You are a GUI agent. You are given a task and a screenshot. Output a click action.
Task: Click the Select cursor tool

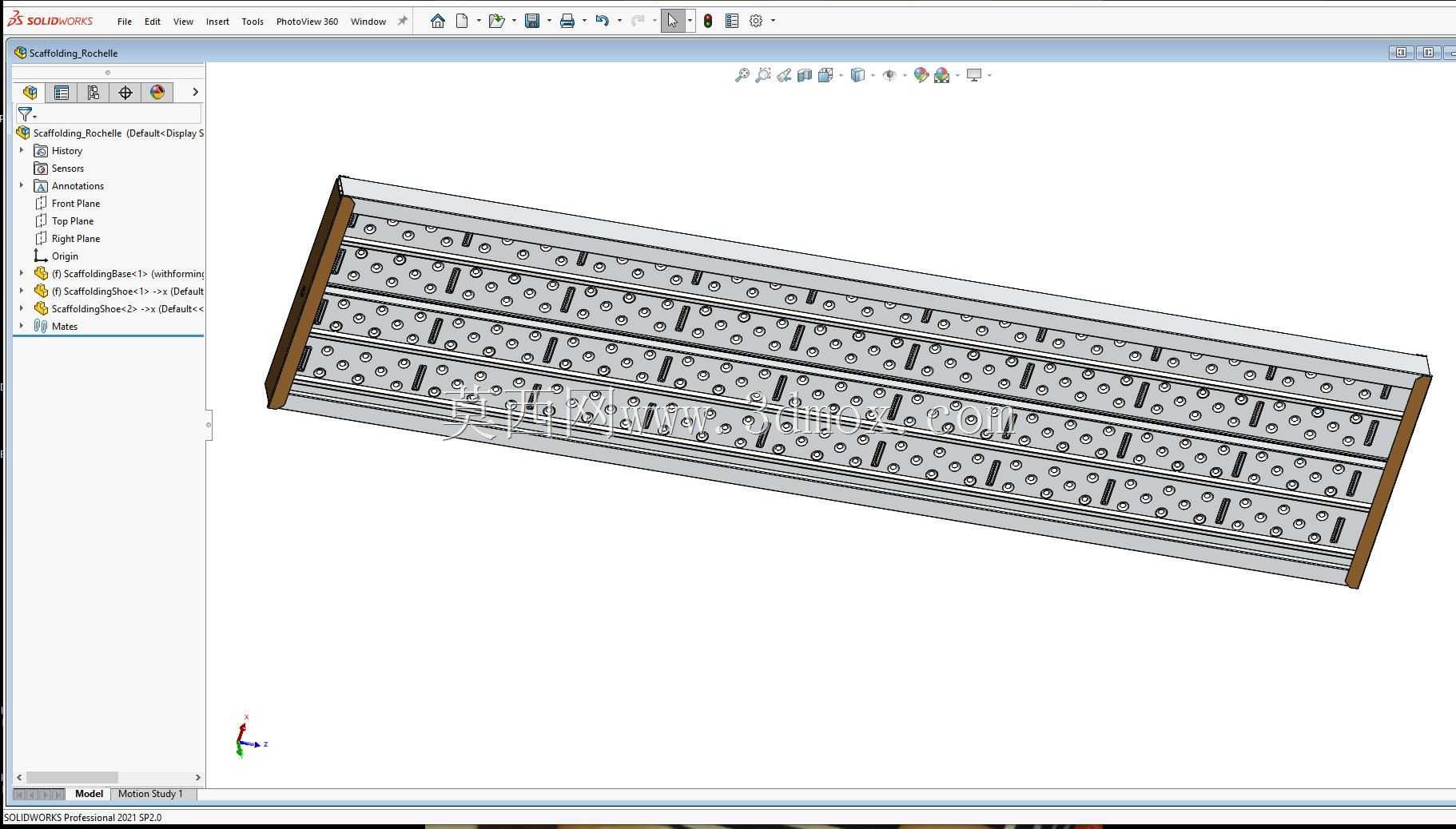coord(672,21)
